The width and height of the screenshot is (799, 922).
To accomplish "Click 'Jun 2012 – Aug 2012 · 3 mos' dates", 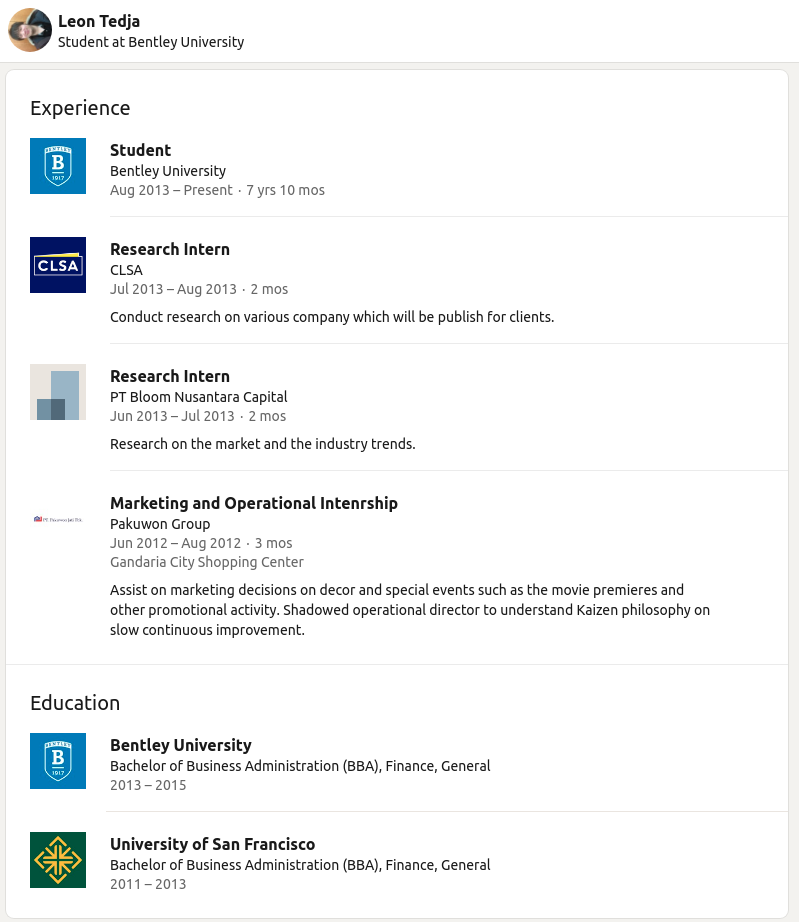I will (201, 543).
